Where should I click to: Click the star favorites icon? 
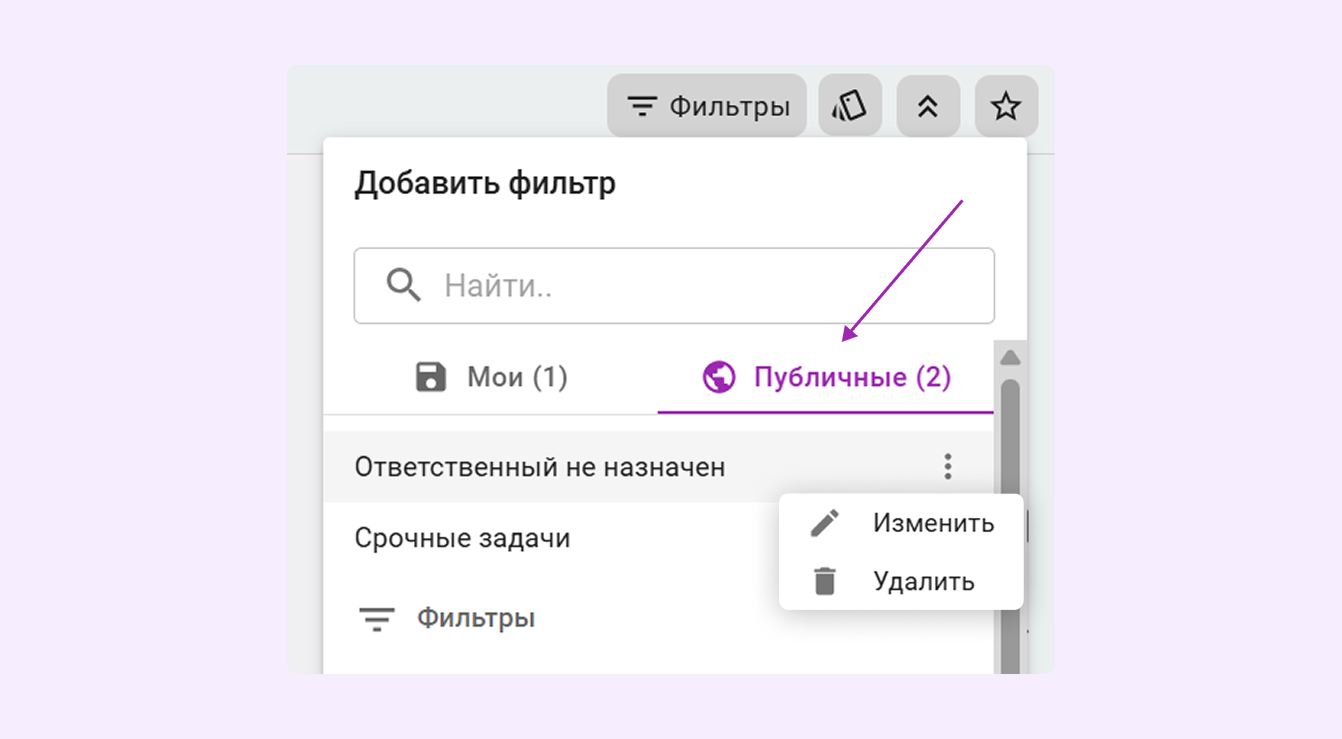point(1006,105)
